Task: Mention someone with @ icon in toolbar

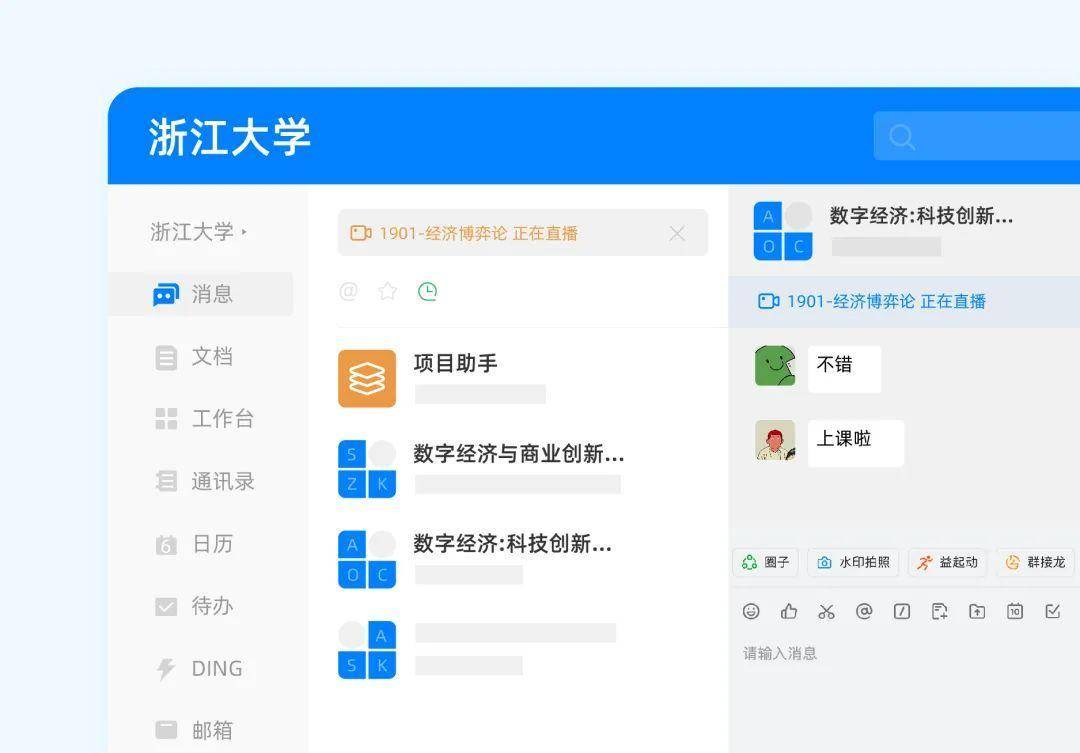Action: click(864, 611)
